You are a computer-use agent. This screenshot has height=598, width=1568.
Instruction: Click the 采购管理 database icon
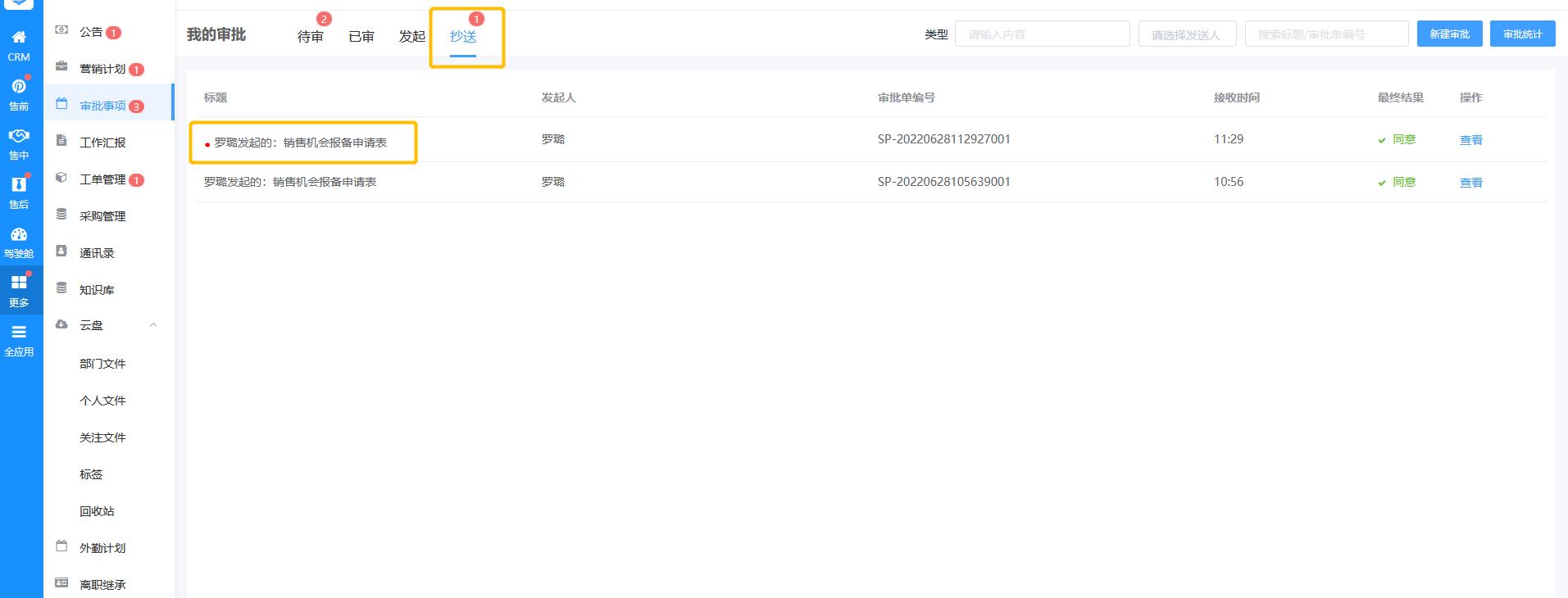pos(61,215)
